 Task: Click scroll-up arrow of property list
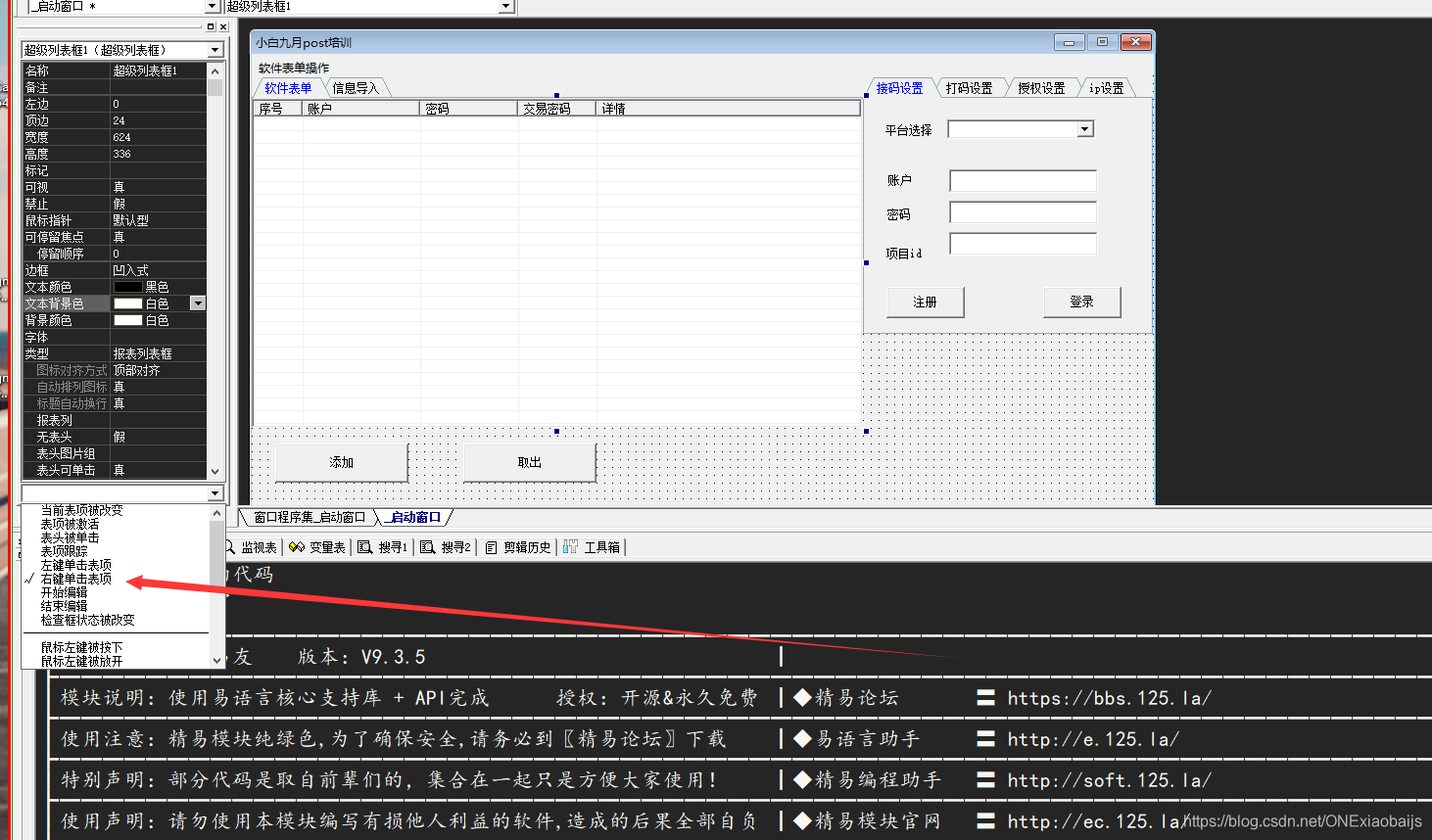[x=215, y=70]
